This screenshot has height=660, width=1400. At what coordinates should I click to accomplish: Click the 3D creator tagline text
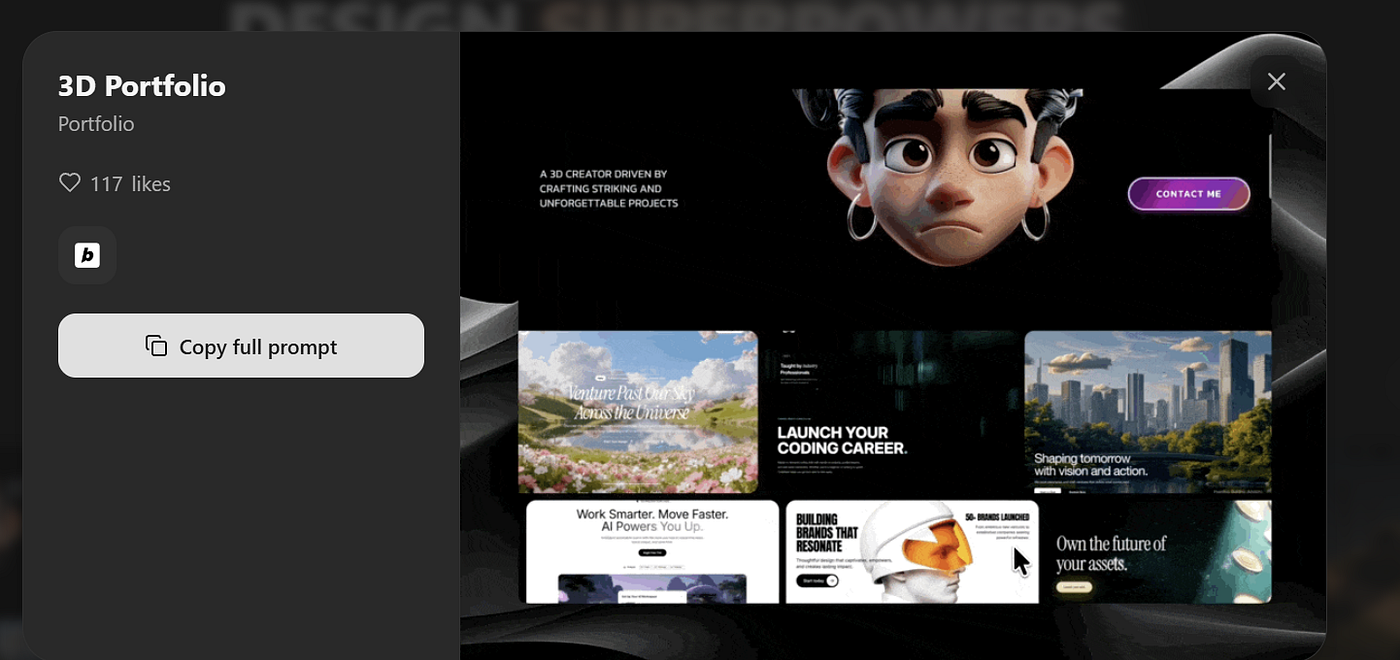pos(609,188)
